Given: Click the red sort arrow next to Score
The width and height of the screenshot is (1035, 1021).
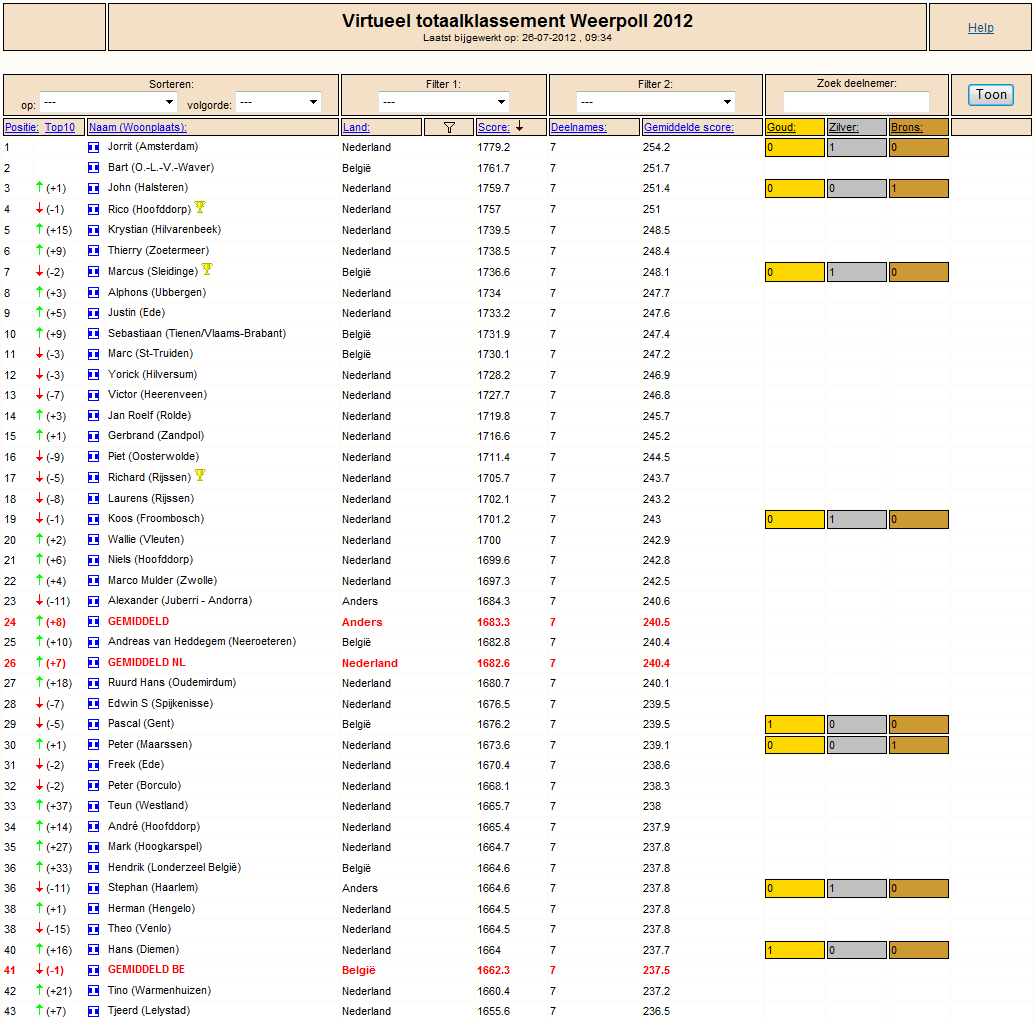Looking at the screenshot, I should (x=519, y=127).
